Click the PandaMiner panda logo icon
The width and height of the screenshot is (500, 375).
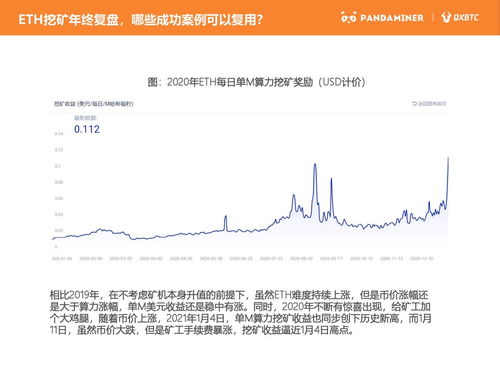pos(349,17)
